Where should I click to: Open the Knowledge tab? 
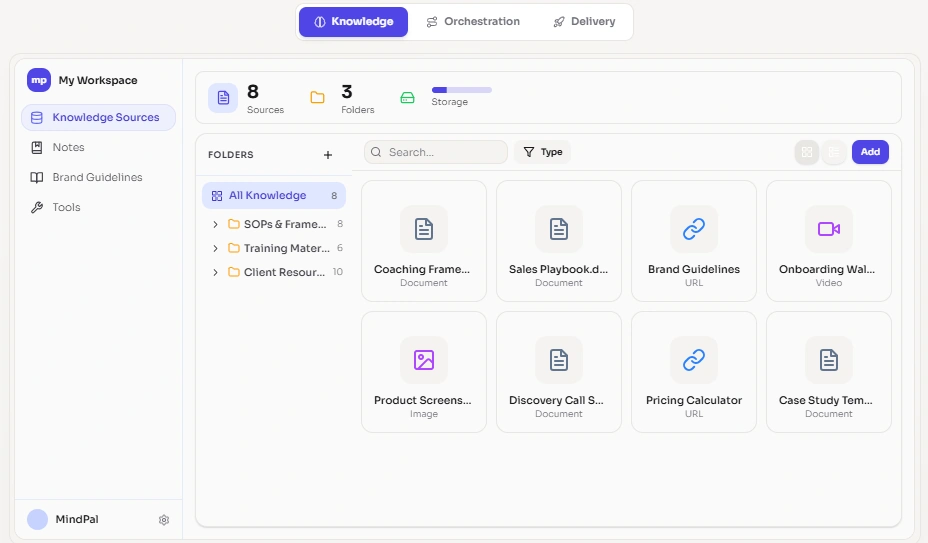tap(353, 22)
